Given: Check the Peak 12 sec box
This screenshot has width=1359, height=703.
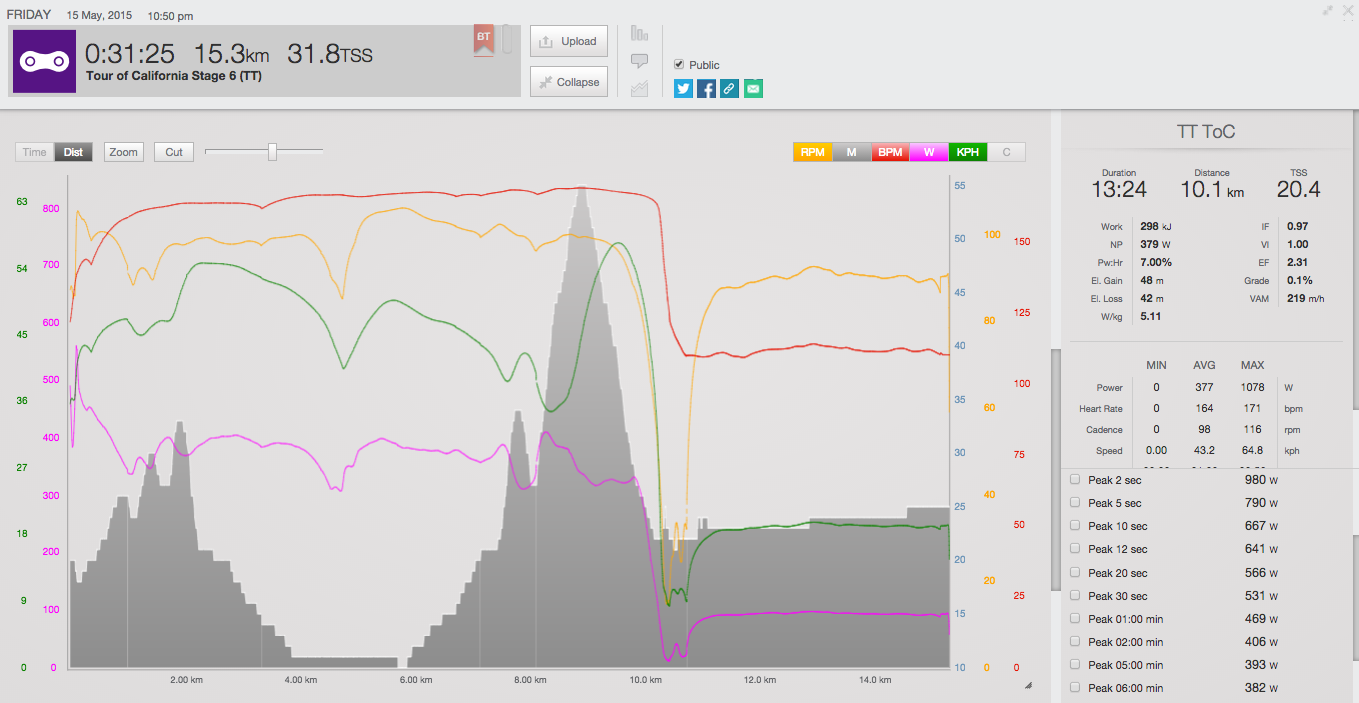Looking at the screenshot, I should point(1075,548).
